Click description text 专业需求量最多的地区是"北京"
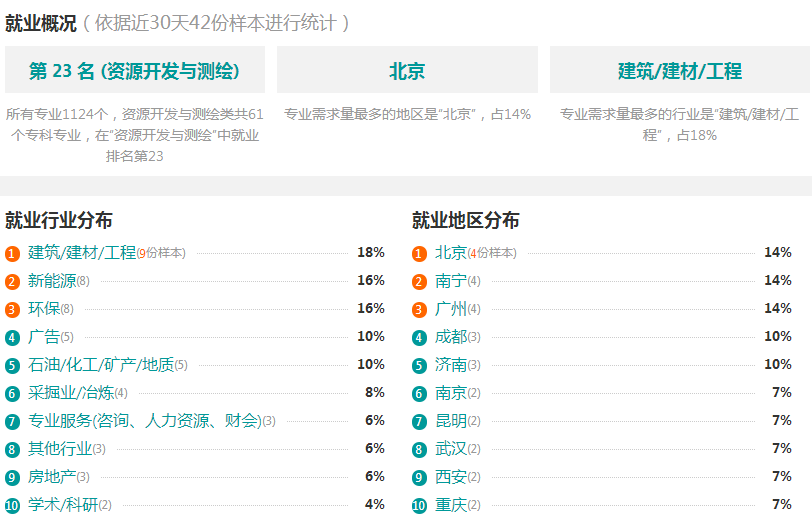The width and height of the screenshot is (812, 527). click(407, 114)
